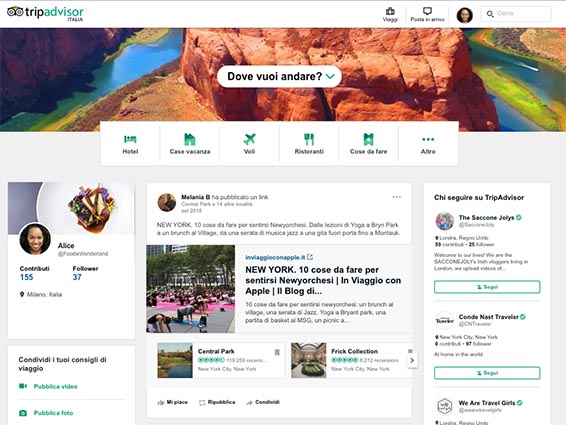Screen dimensions: 566x425
Task: Open Alice's profile picture
Action: [x=35, y=239]
